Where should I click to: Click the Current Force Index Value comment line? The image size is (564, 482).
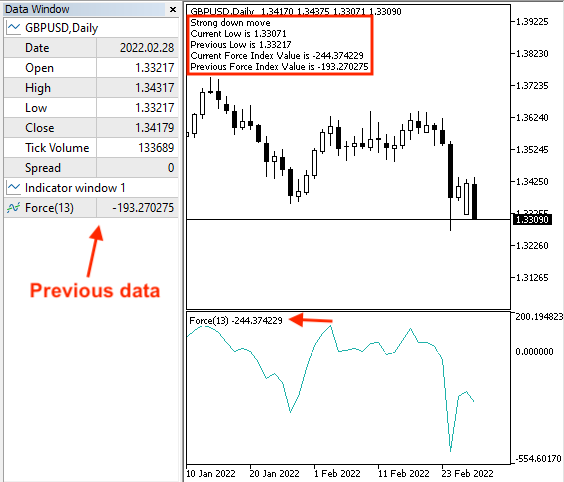(x=277, y=55)
